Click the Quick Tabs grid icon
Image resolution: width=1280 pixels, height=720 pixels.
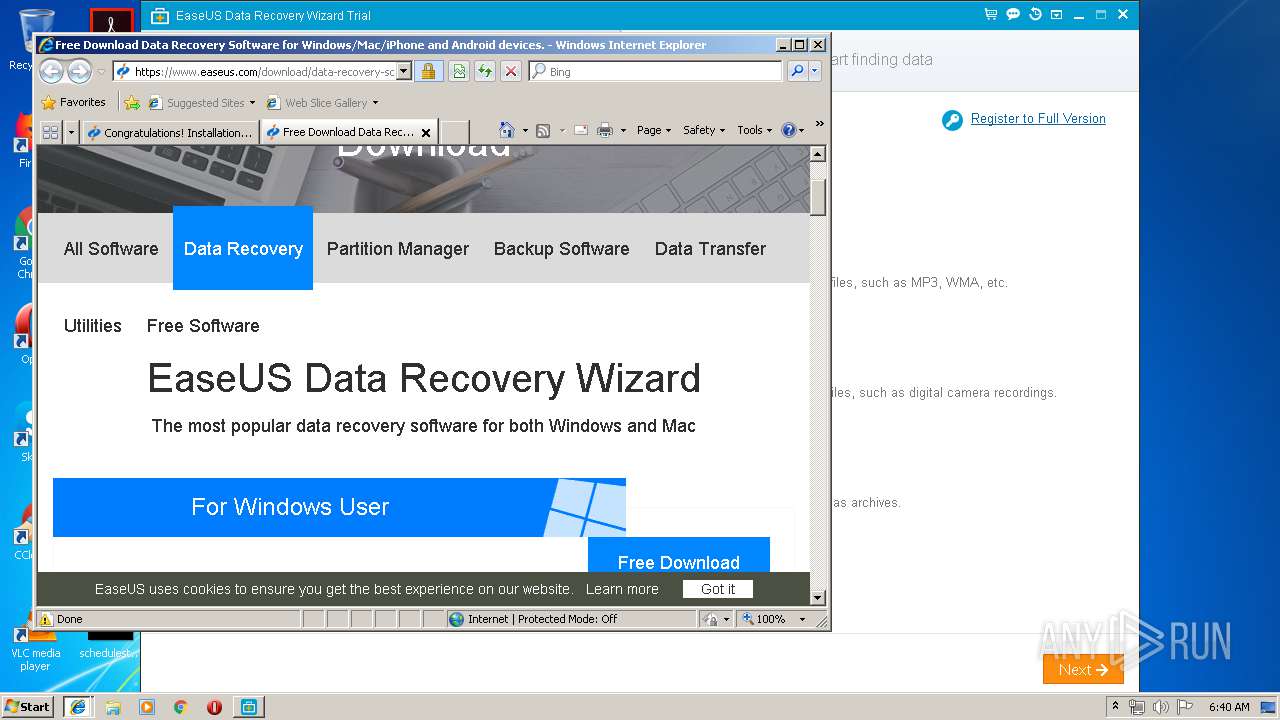(50, 132)
